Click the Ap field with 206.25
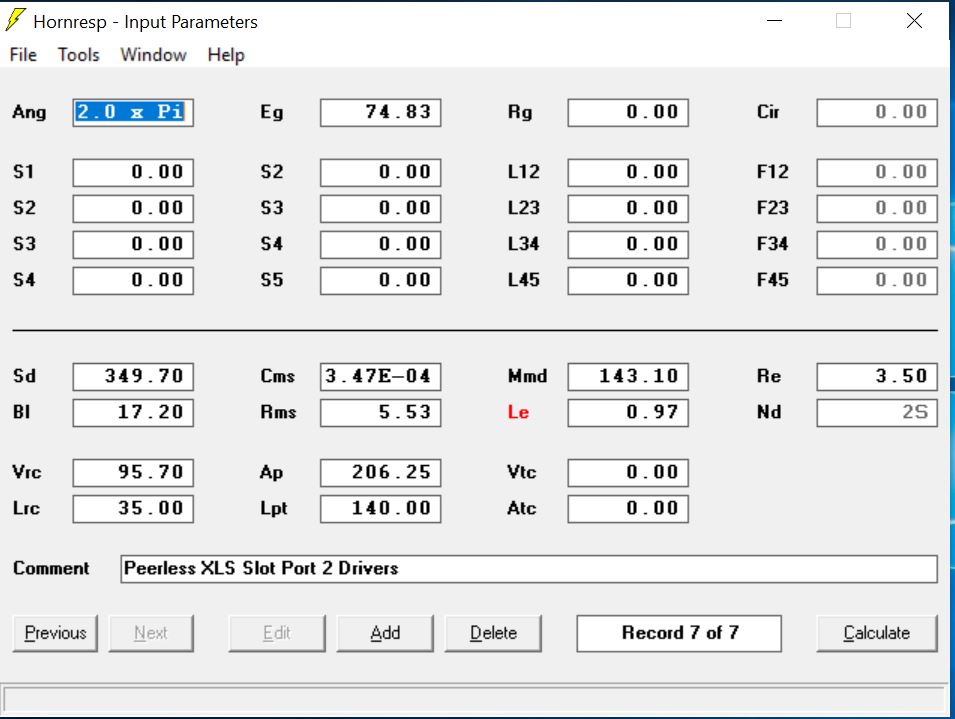 click(x=381, y=472)
